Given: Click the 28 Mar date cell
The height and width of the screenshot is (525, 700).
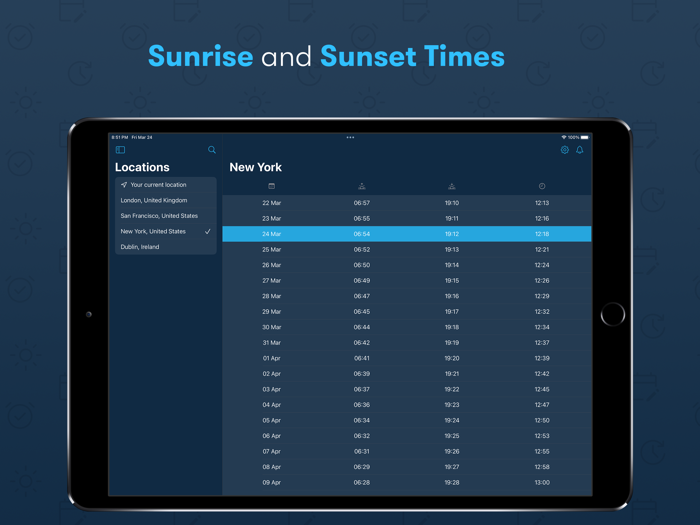Looking at the screenshot, I should tap(271, 296).
